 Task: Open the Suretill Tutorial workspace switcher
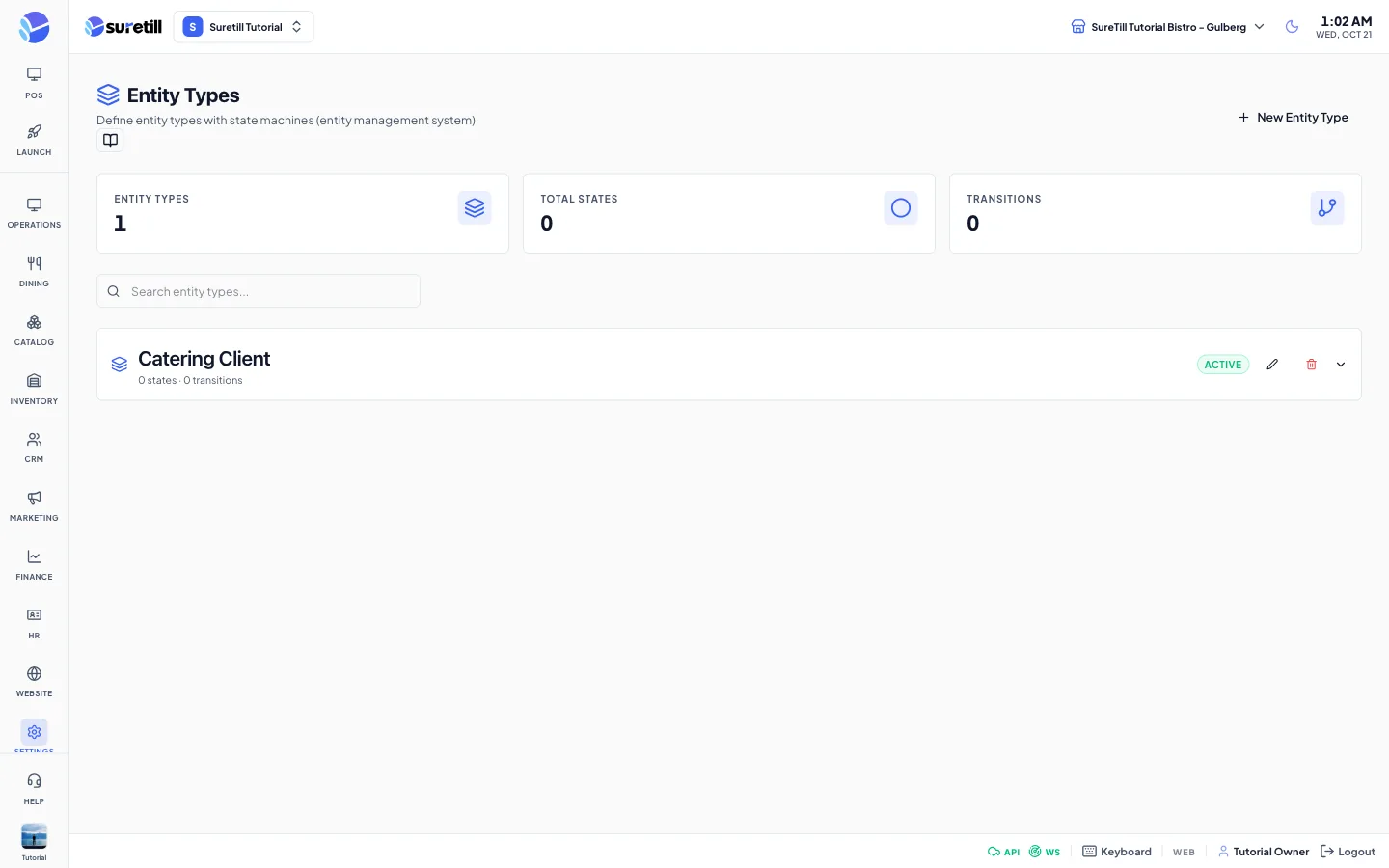click(243, 27)
